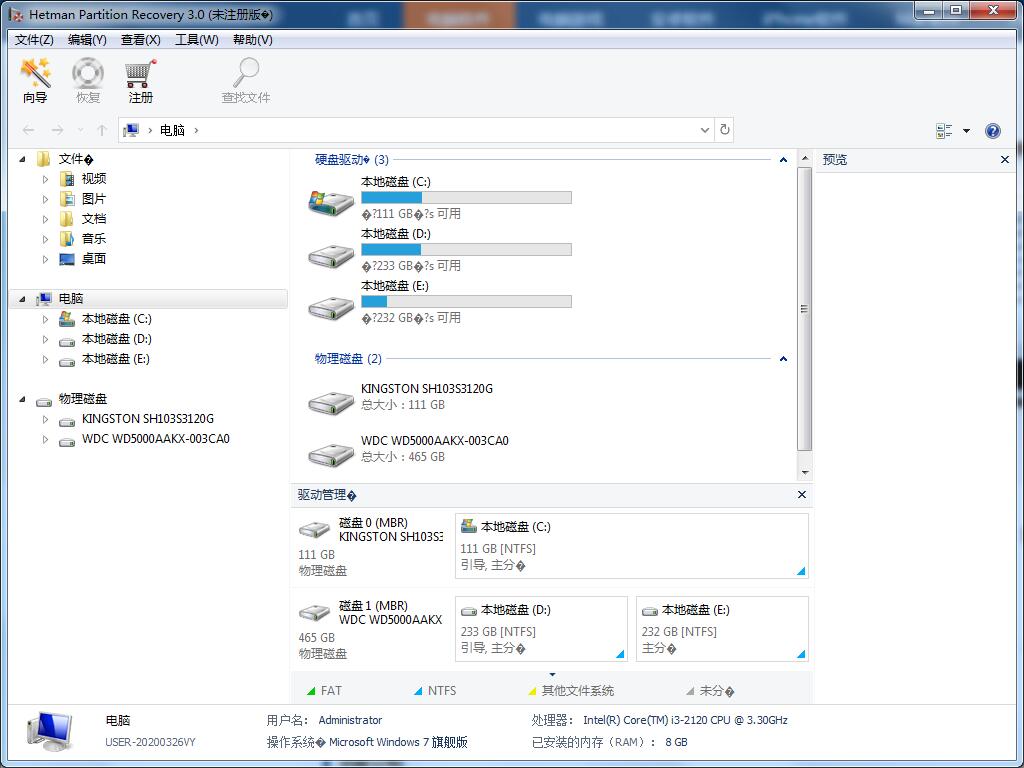Select 本地磁盘 (E:) partition box in drive manager
Image resolution: width=1024 pixels, height=768 pixels.
(x=722, y=629)
